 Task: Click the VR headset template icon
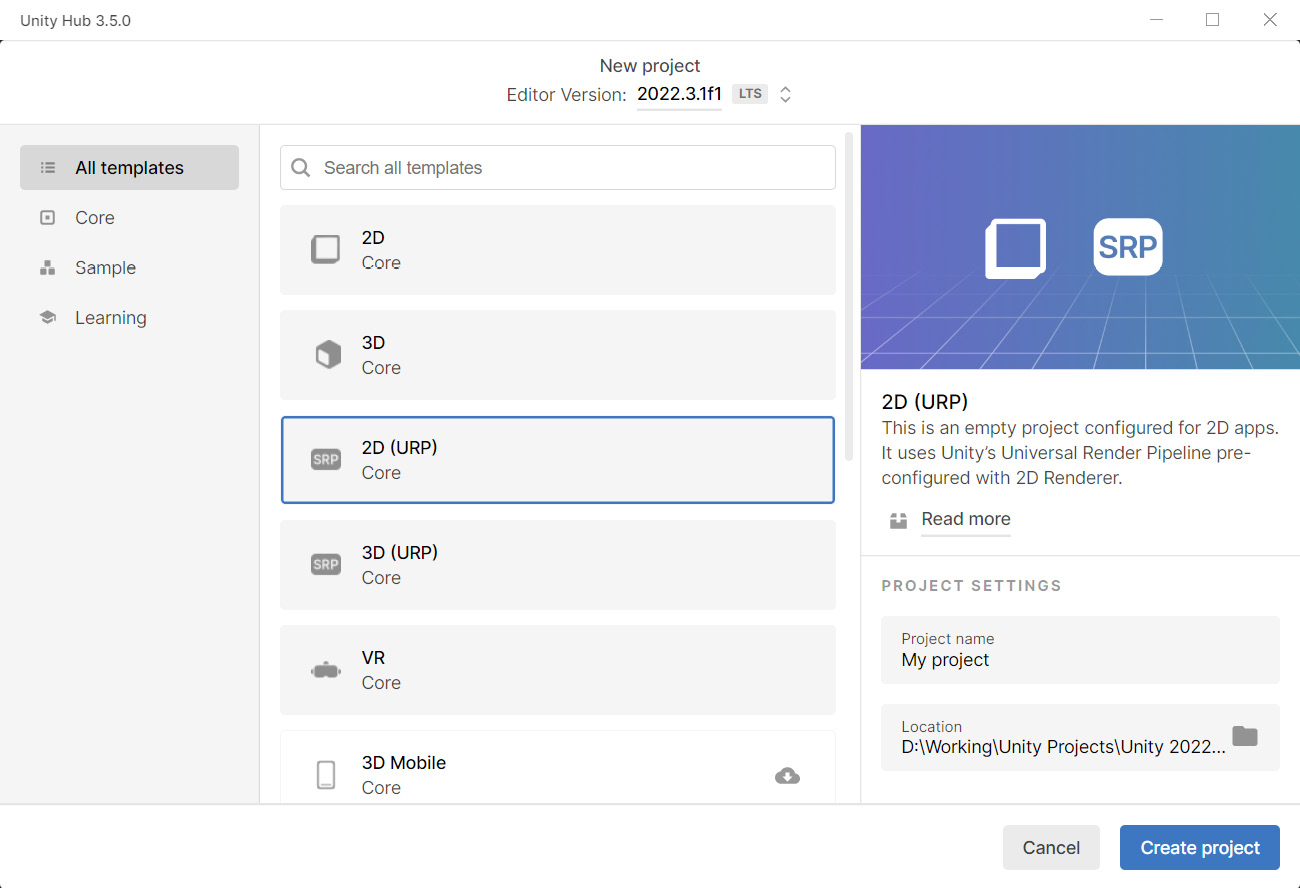click(x=326, y=671)
